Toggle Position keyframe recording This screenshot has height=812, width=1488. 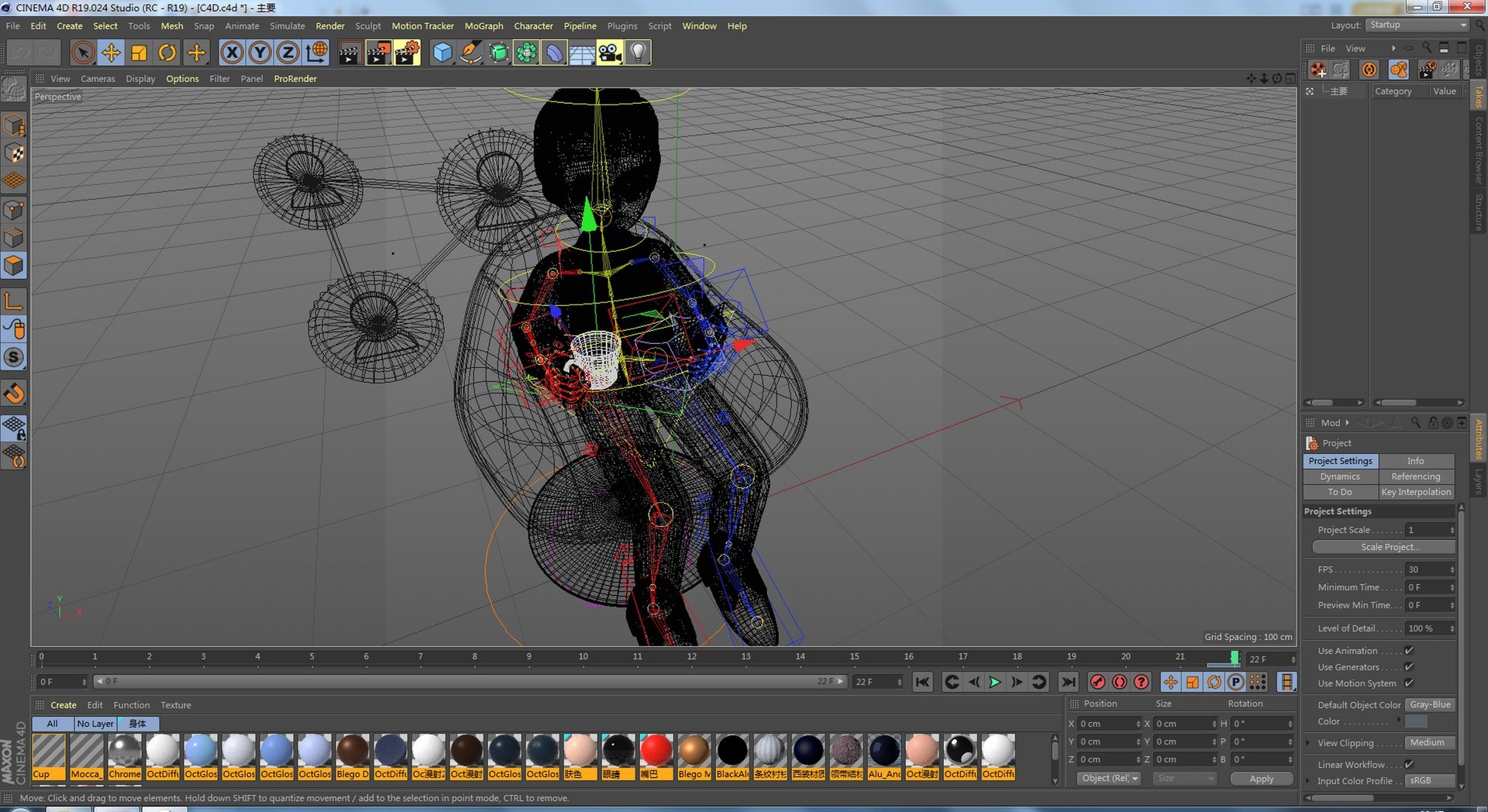point(1170,682)
